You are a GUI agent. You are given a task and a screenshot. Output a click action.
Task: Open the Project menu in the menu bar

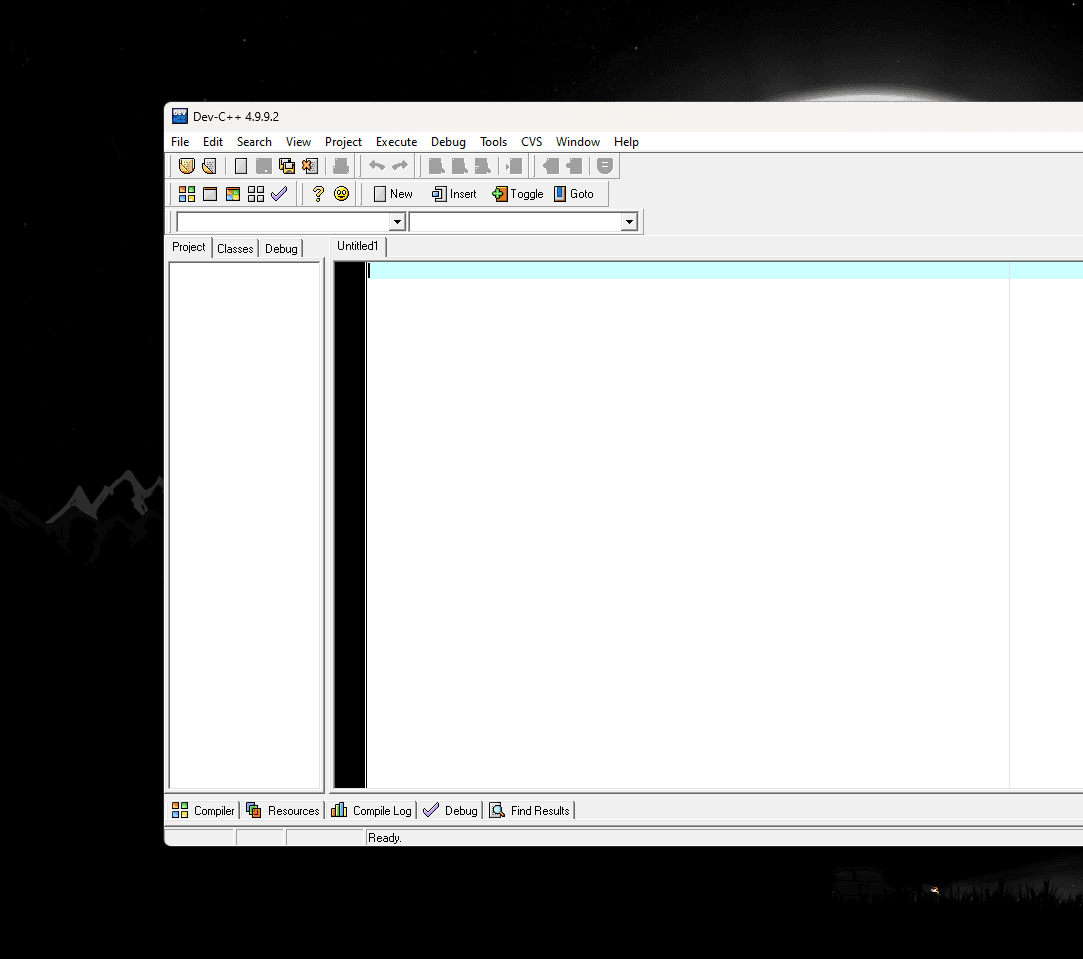click(343, 142)
